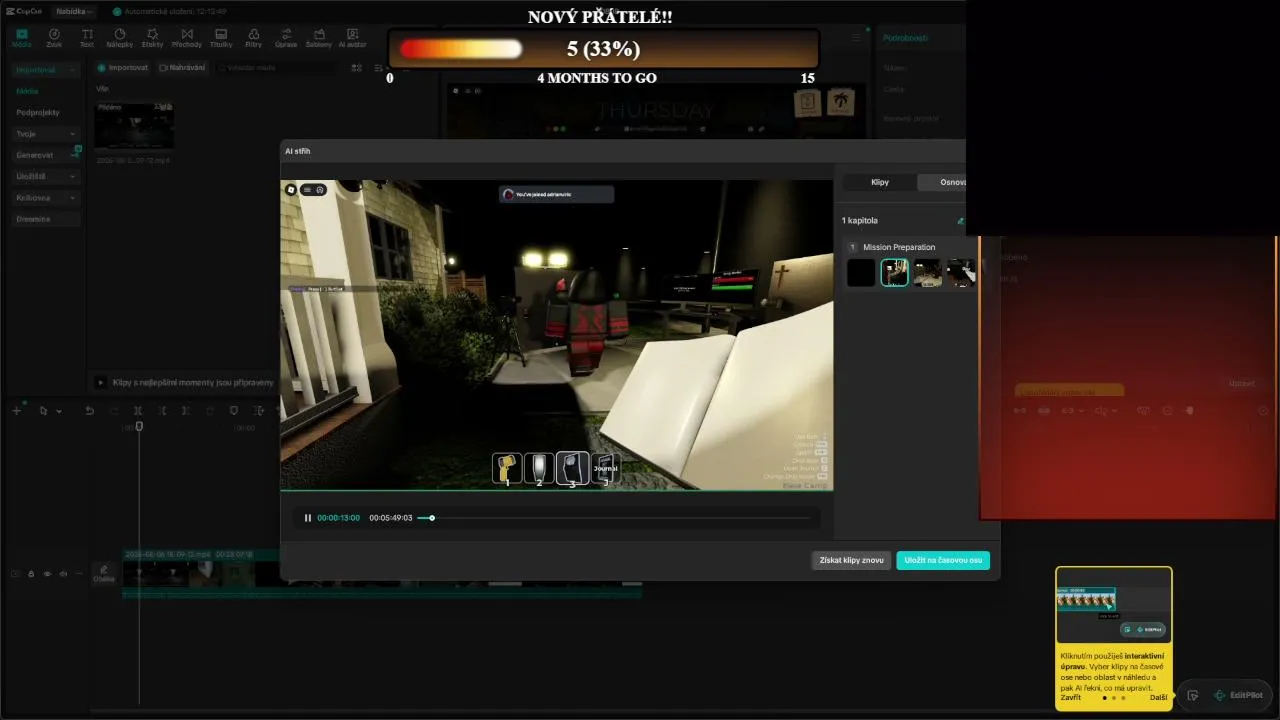The width and height of the screenshot is (1280, 720).
Task: Open the Nálepky stickers panel
Action: [120, 38]
